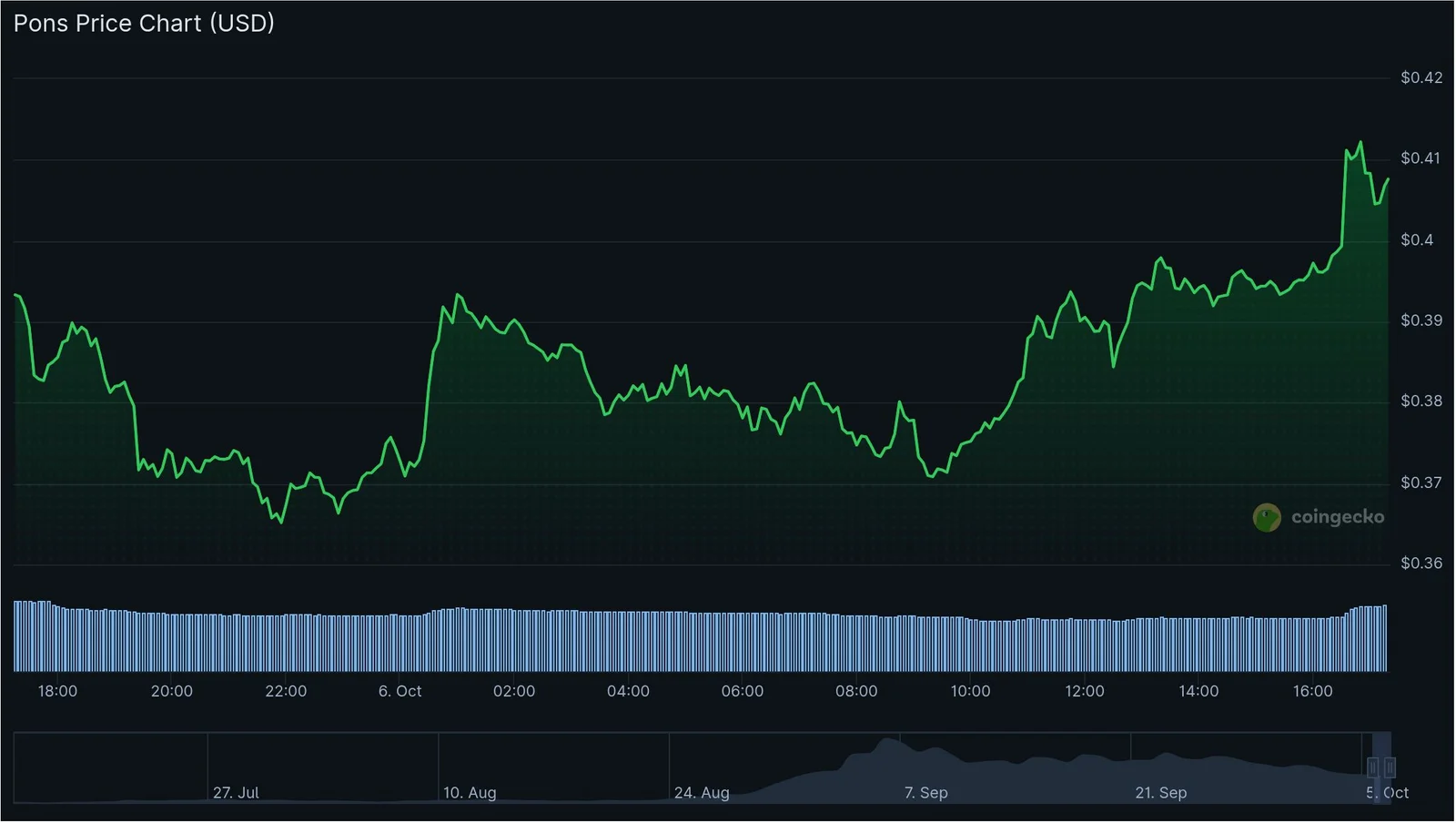Click the $0.38 y-axis label
Image resolution: width=1456 pixels, height=823 pixels.
1421,401
